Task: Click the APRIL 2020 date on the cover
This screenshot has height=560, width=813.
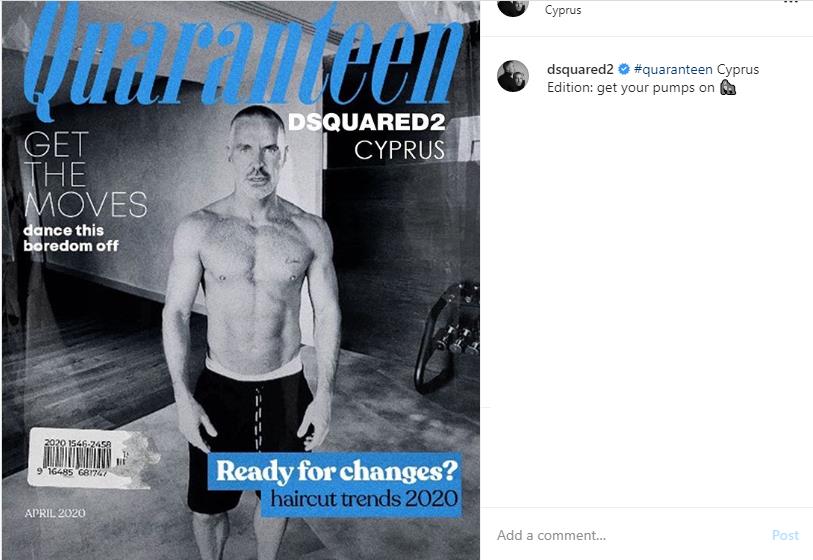Action: coord(55,513)
